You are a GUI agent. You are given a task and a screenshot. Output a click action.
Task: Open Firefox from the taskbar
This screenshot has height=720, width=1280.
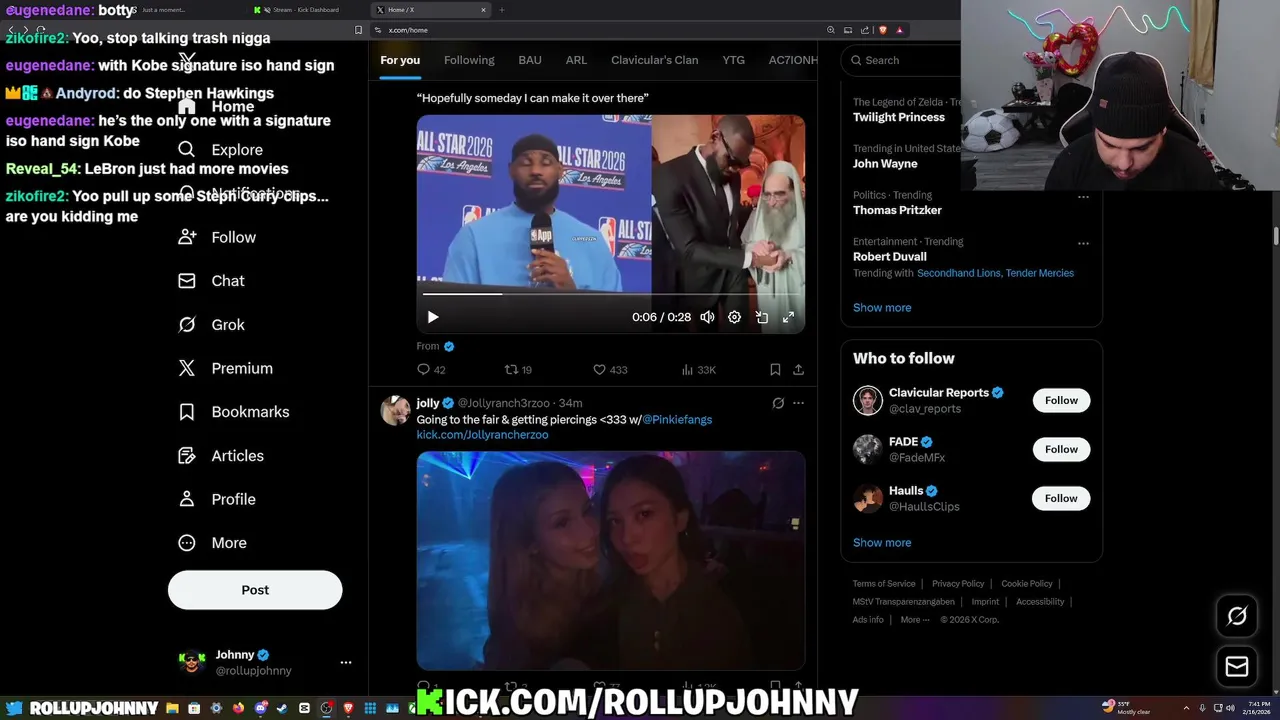point(238,708)
